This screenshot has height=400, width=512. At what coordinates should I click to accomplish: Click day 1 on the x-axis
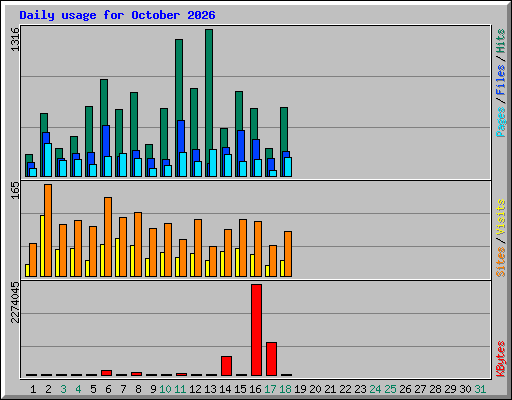[33, 389]
